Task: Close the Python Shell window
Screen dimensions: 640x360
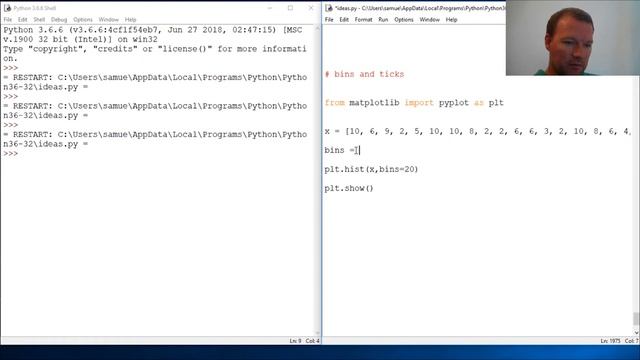Action: (311, 8)
